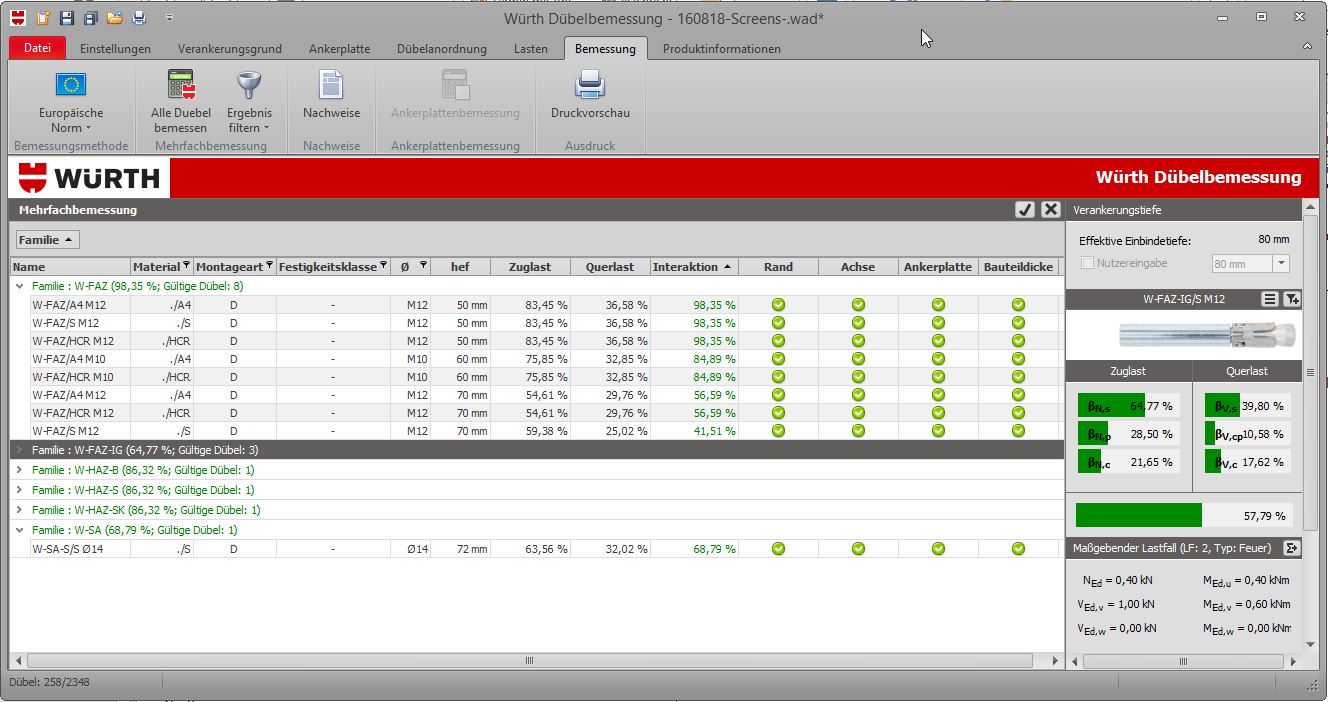This screenshot has width=1328, height=702.
Task: Switch to the Dübelanordnung tab
Action: coord(441,48)
